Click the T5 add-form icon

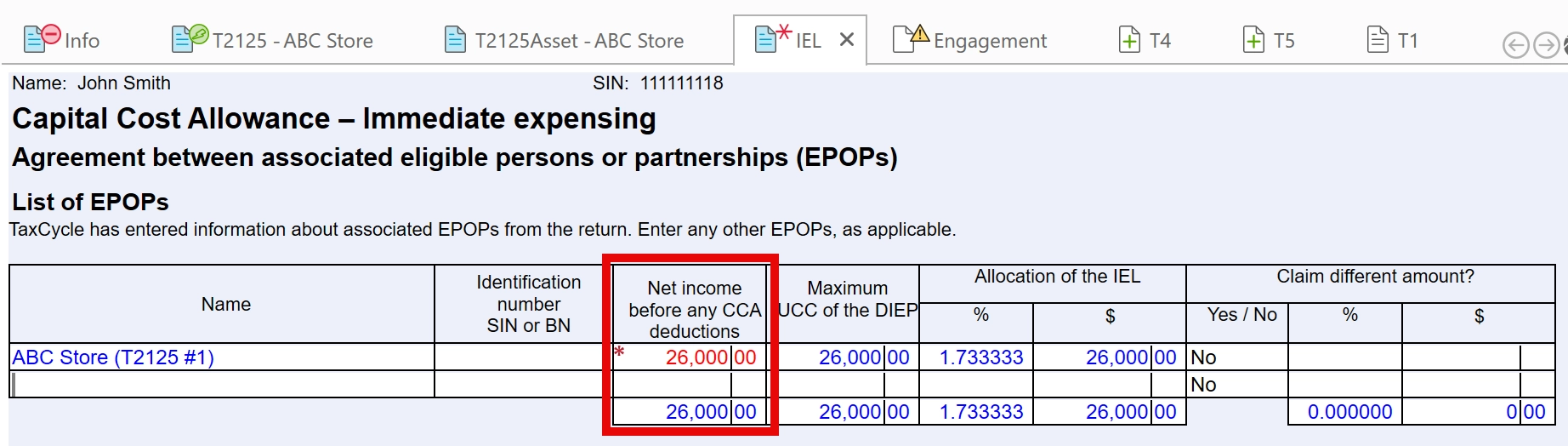(x=1253, y=39)
